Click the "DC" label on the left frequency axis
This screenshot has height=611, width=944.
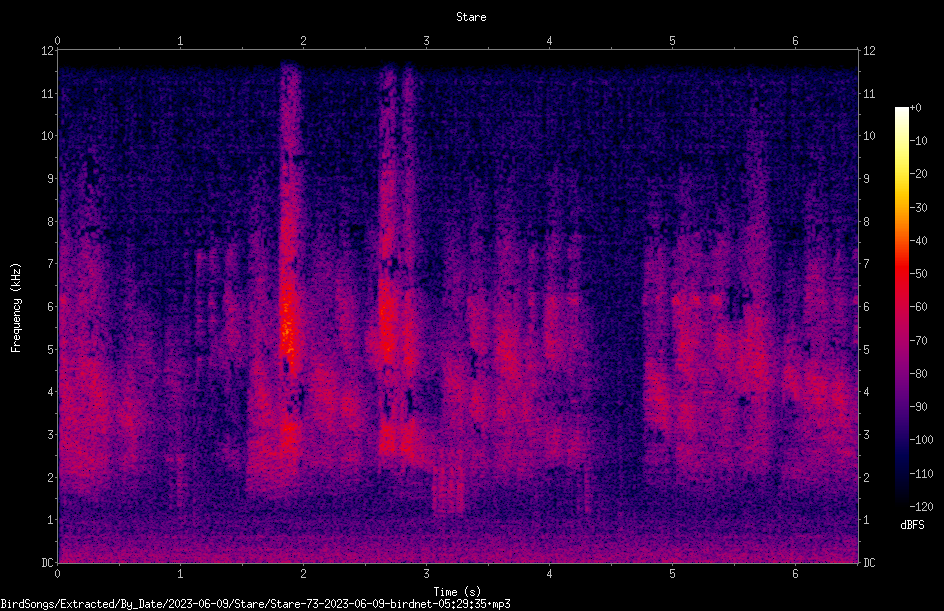pyautogui.click(x=47, y=563)
